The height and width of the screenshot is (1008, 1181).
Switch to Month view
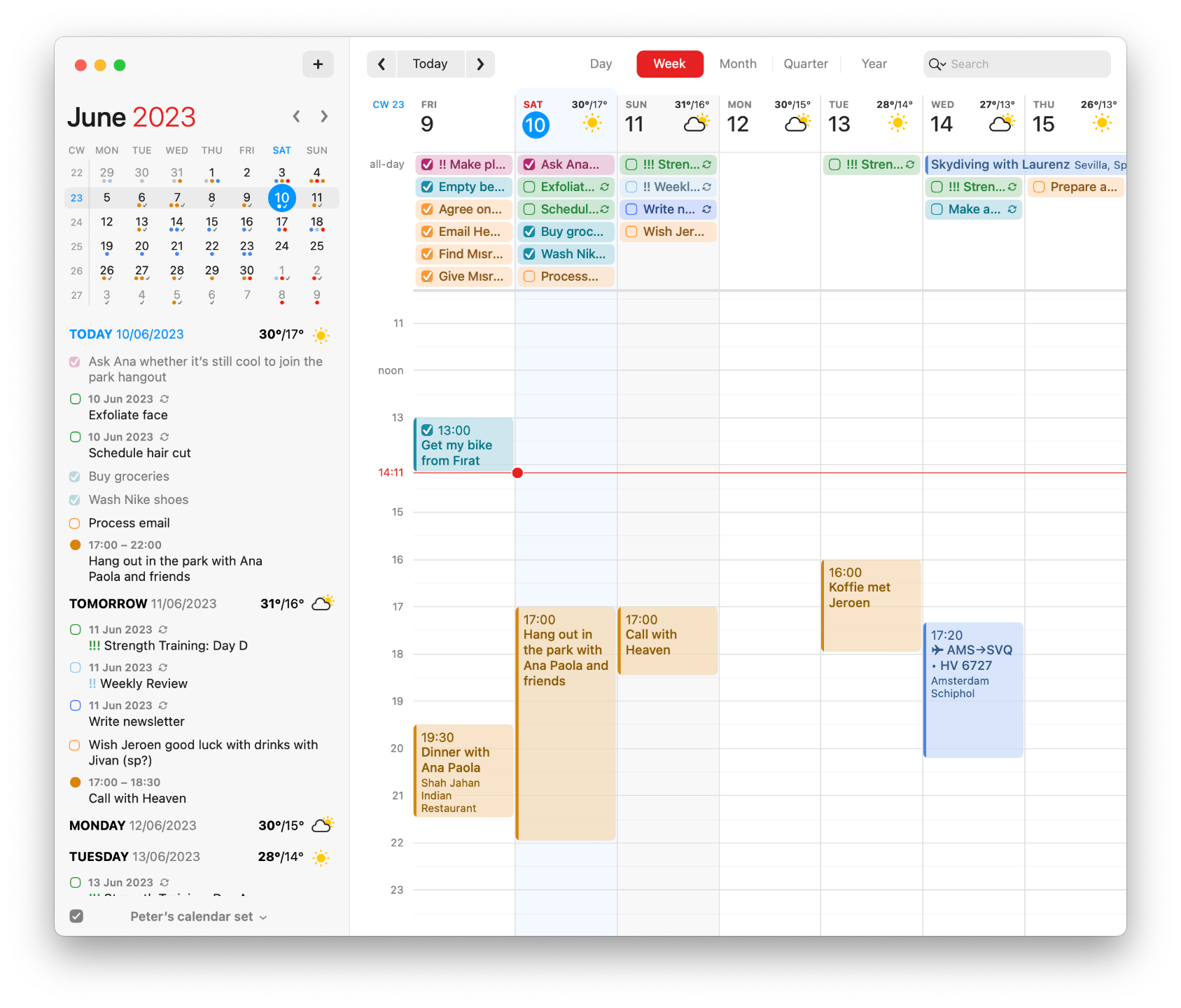pos(738,64)
